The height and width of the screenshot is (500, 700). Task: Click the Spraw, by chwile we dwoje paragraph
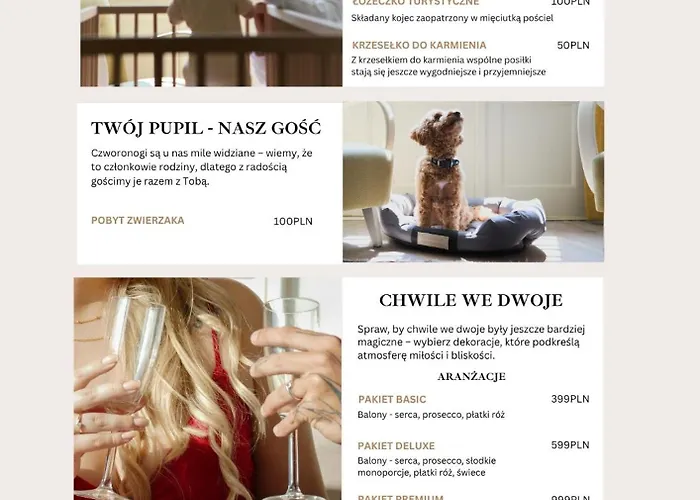point(471,342)
